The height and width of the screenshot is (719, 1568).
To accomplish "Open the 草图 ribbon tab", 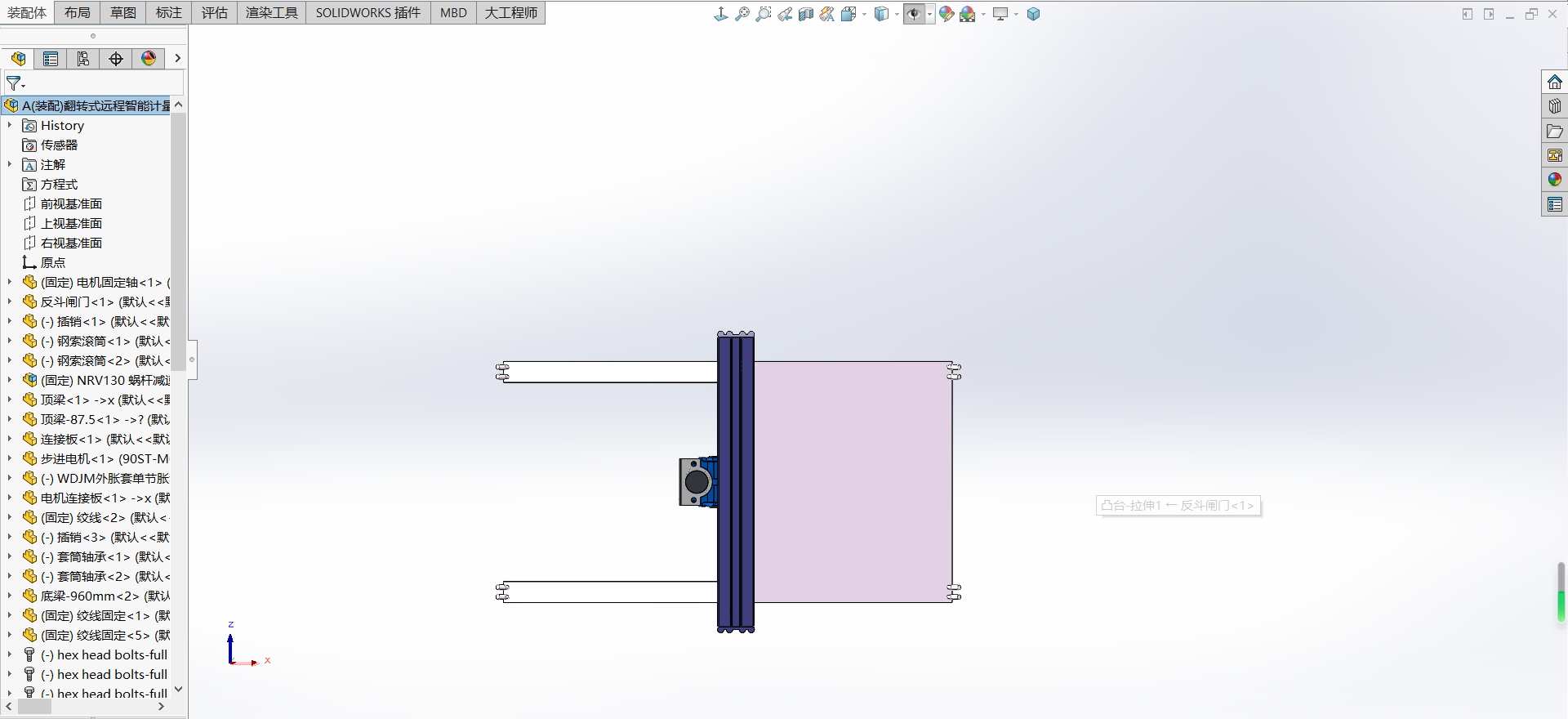I will 123,13.
